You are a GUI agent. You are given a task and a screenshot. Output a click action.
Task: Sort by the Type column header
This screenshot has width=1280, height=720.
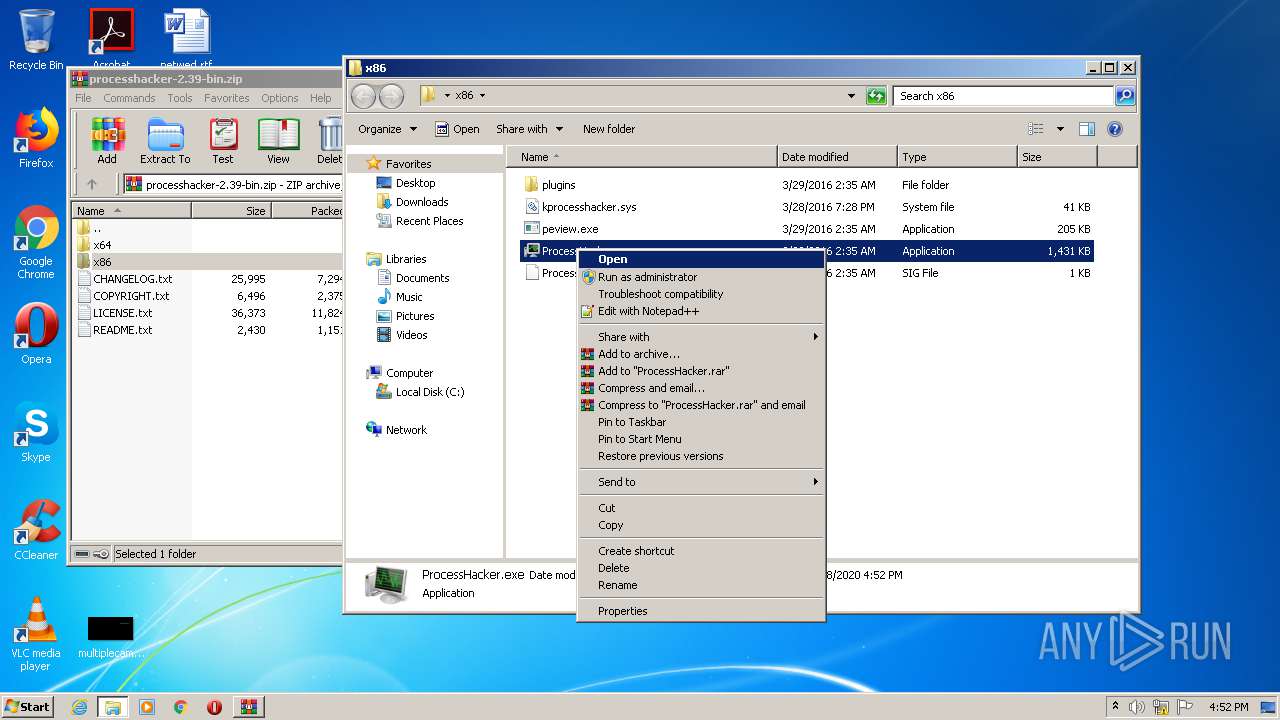coord(957,157)
